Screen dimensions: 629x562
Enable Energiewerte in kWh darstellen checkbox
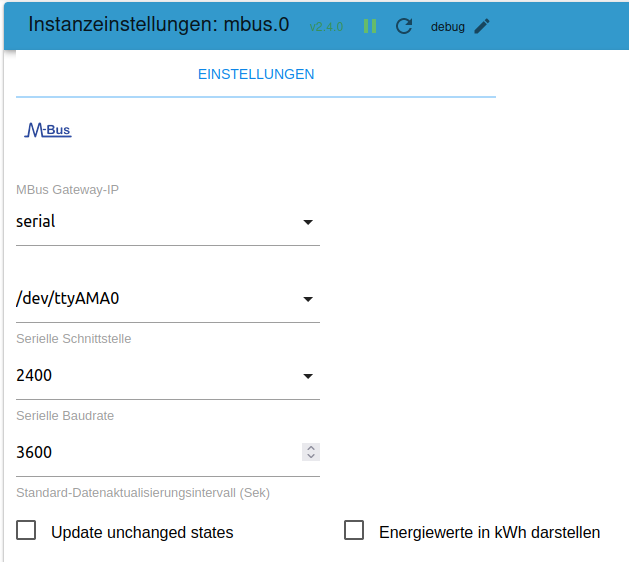(354, 530)
